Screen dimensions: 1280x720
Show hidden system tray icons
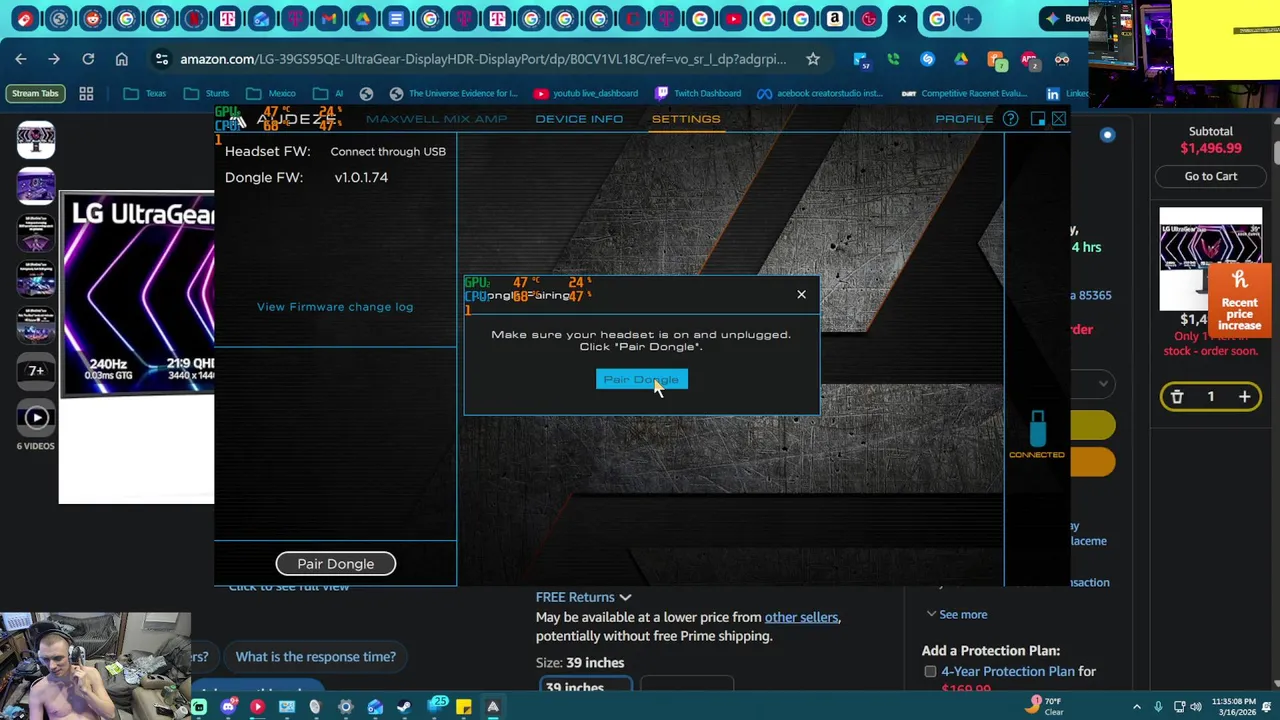click(x=1136, y=707)
